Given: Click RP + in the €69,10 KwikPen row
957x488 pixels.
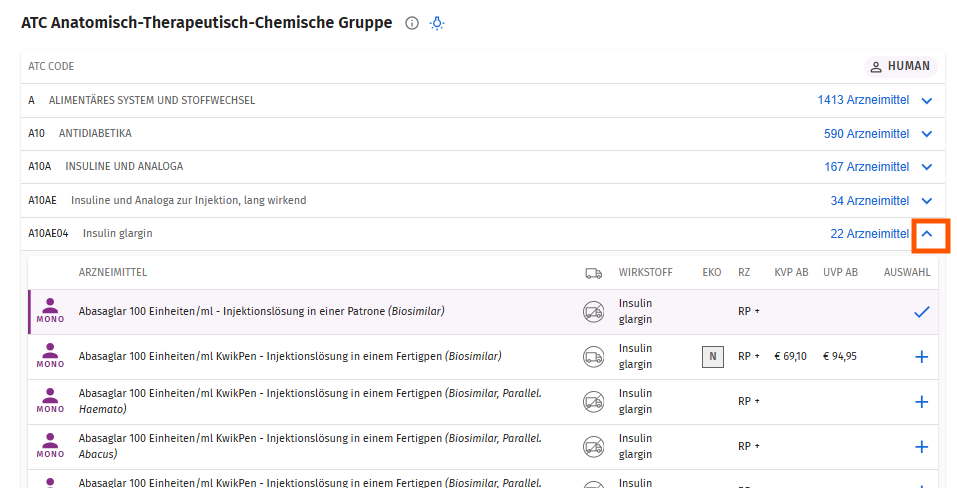Looking at the screenshot, I should 749,356.
